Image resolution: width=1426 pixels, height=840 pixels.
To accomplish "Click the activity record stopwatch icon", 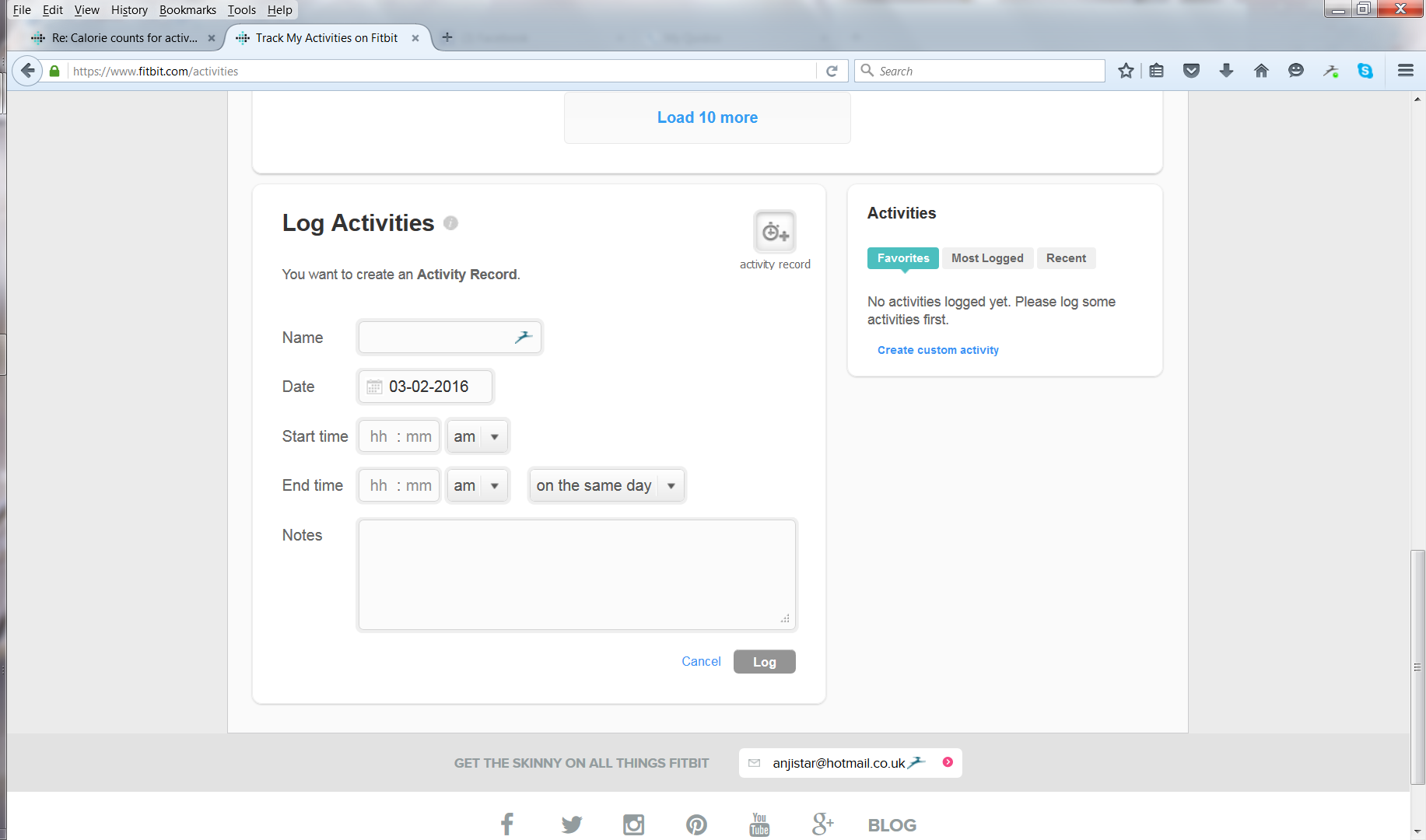I will point(774,232).
